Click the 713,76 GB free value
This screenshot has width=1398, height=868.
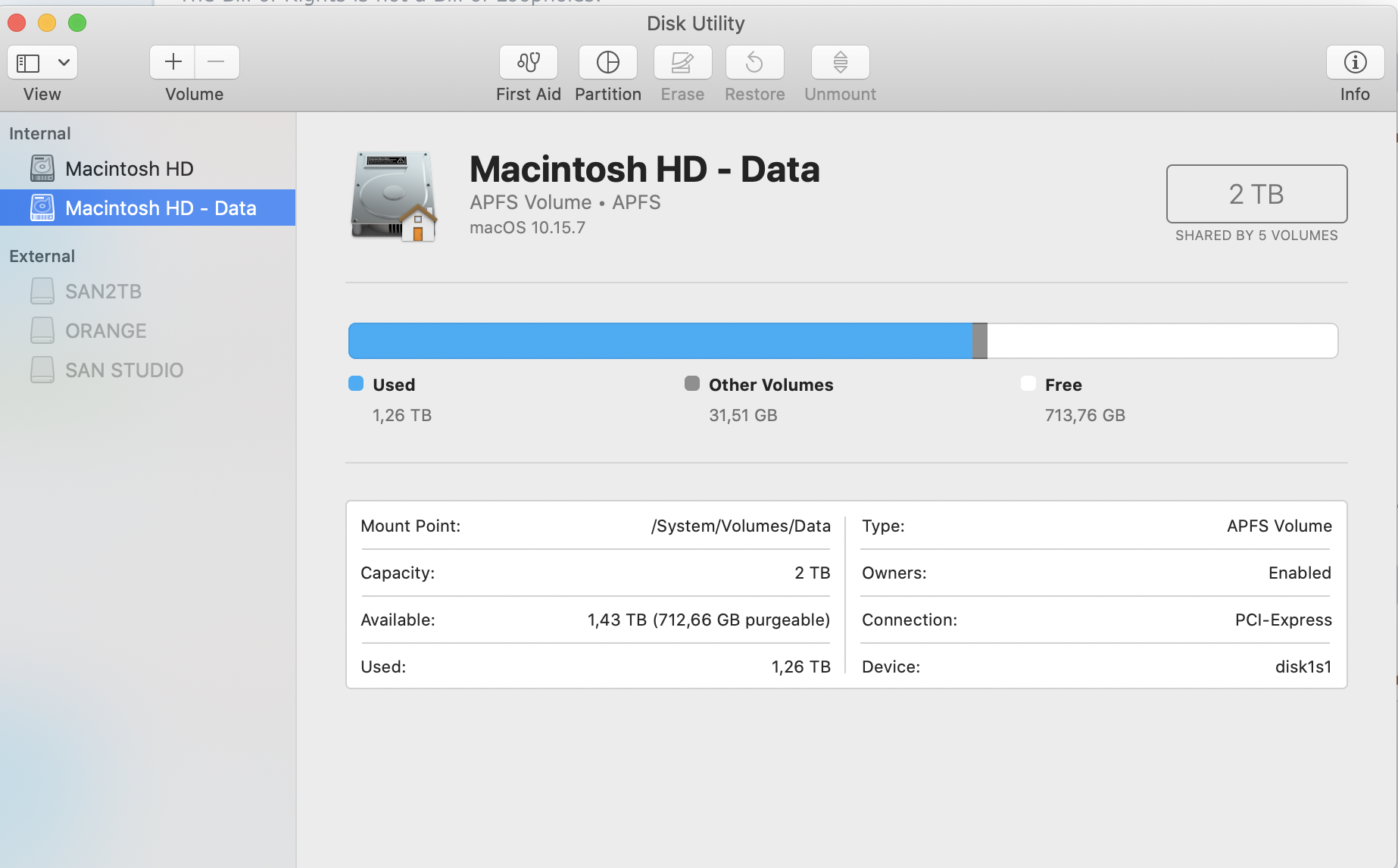click(1085, 415)
